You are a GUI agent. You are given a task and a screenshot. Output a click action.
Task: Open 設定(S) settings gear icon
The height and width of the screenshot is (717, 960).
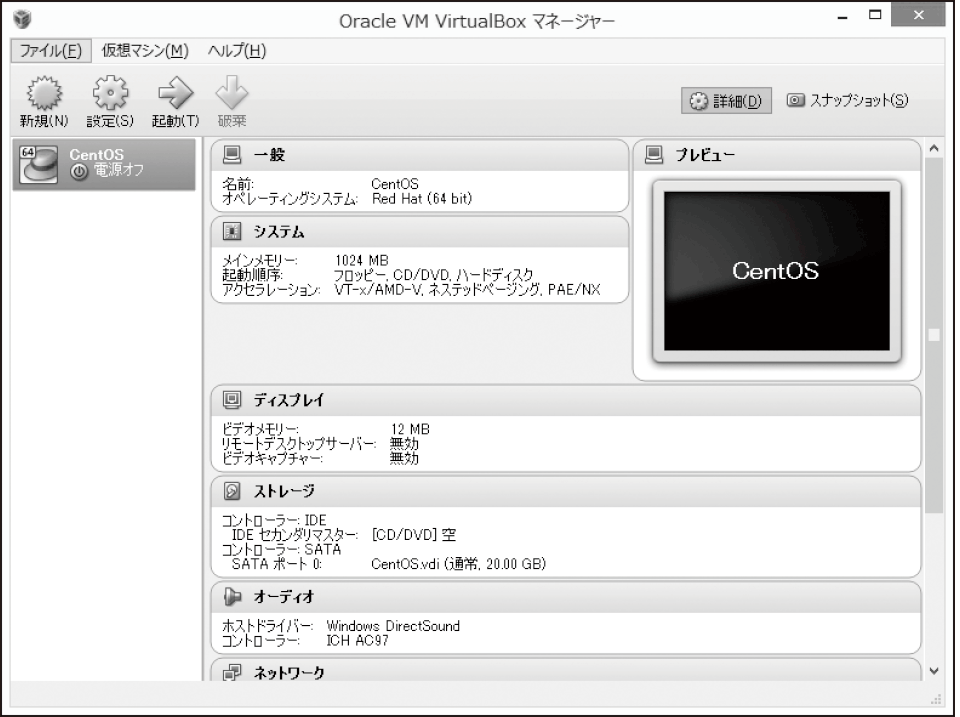pos(110,93)
